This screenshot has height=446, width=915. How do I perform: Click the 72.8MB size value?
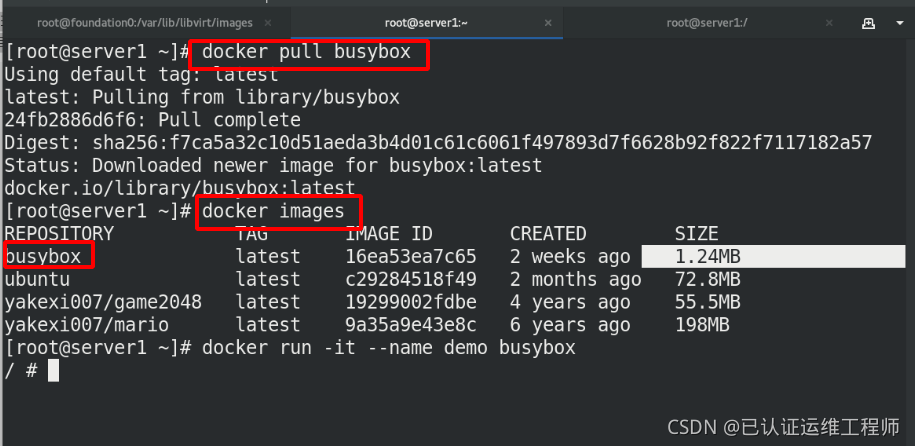click(x=708, y=279)
